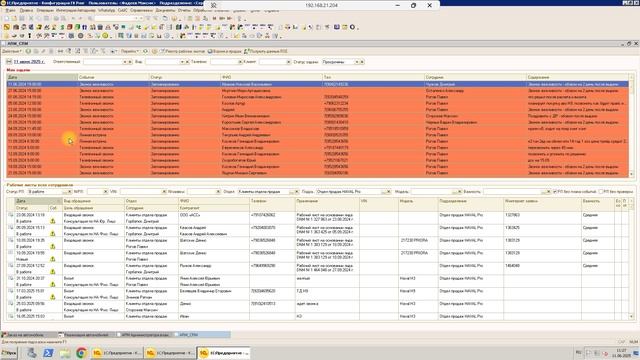The width and height of the screenshot is (640, 360).
Task: Click the VIN filter input field
Action: [140, 191]
